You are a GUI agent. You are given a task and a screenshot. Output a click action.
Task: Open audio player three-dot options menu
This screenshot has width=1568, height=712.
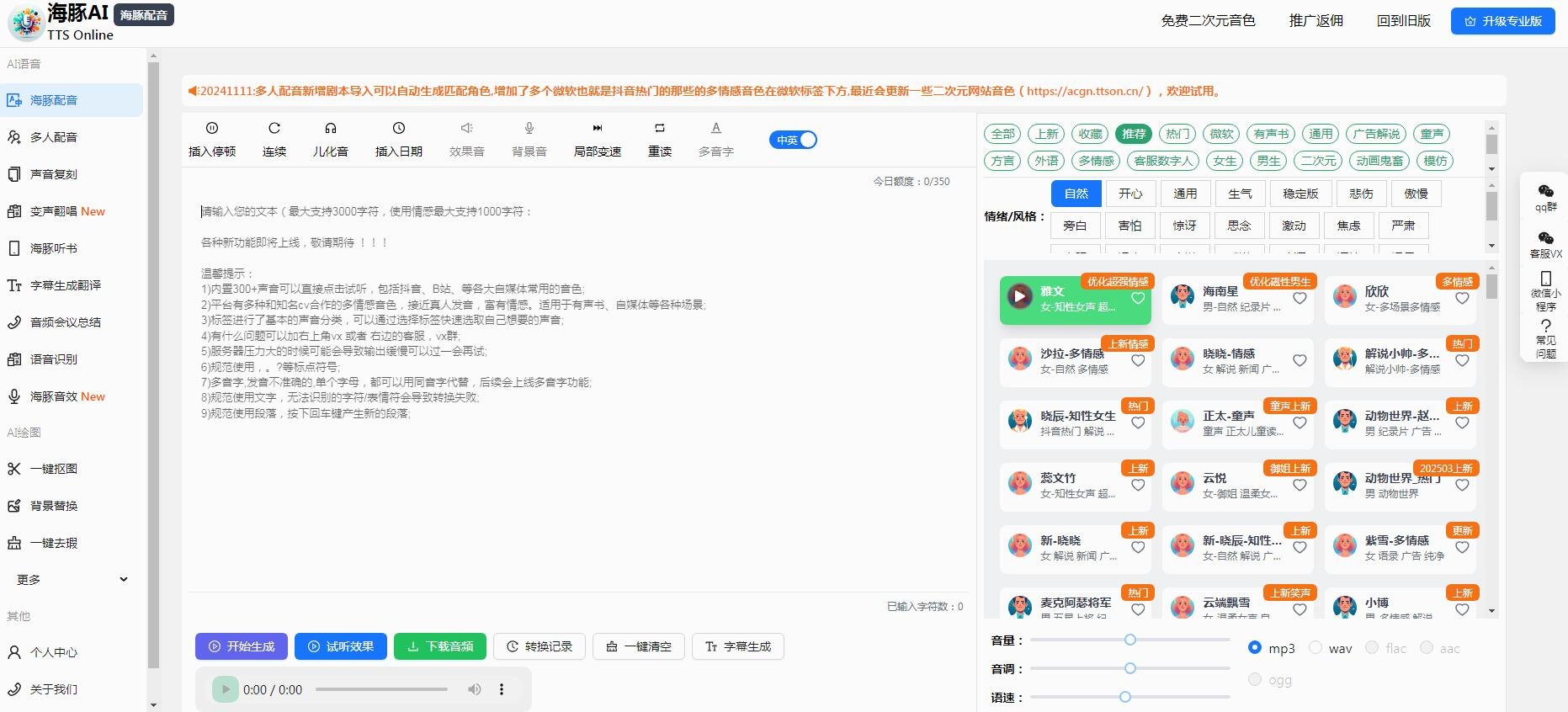click(x=502, y=689)
